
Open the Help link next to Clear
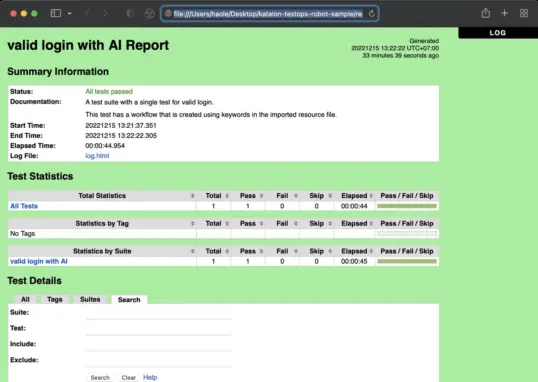(150, 377)
